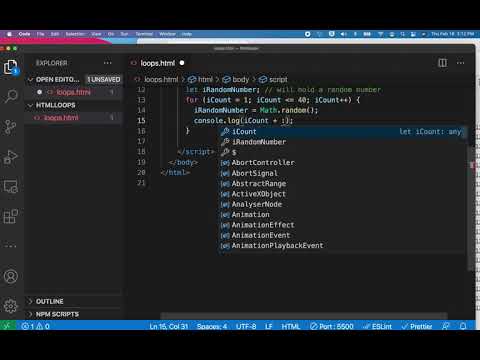The width and height of the screenshot is (480, 360).
Task: Choose AnimationPlaybackEvent from suggestions
Action: tap(342, 245)
